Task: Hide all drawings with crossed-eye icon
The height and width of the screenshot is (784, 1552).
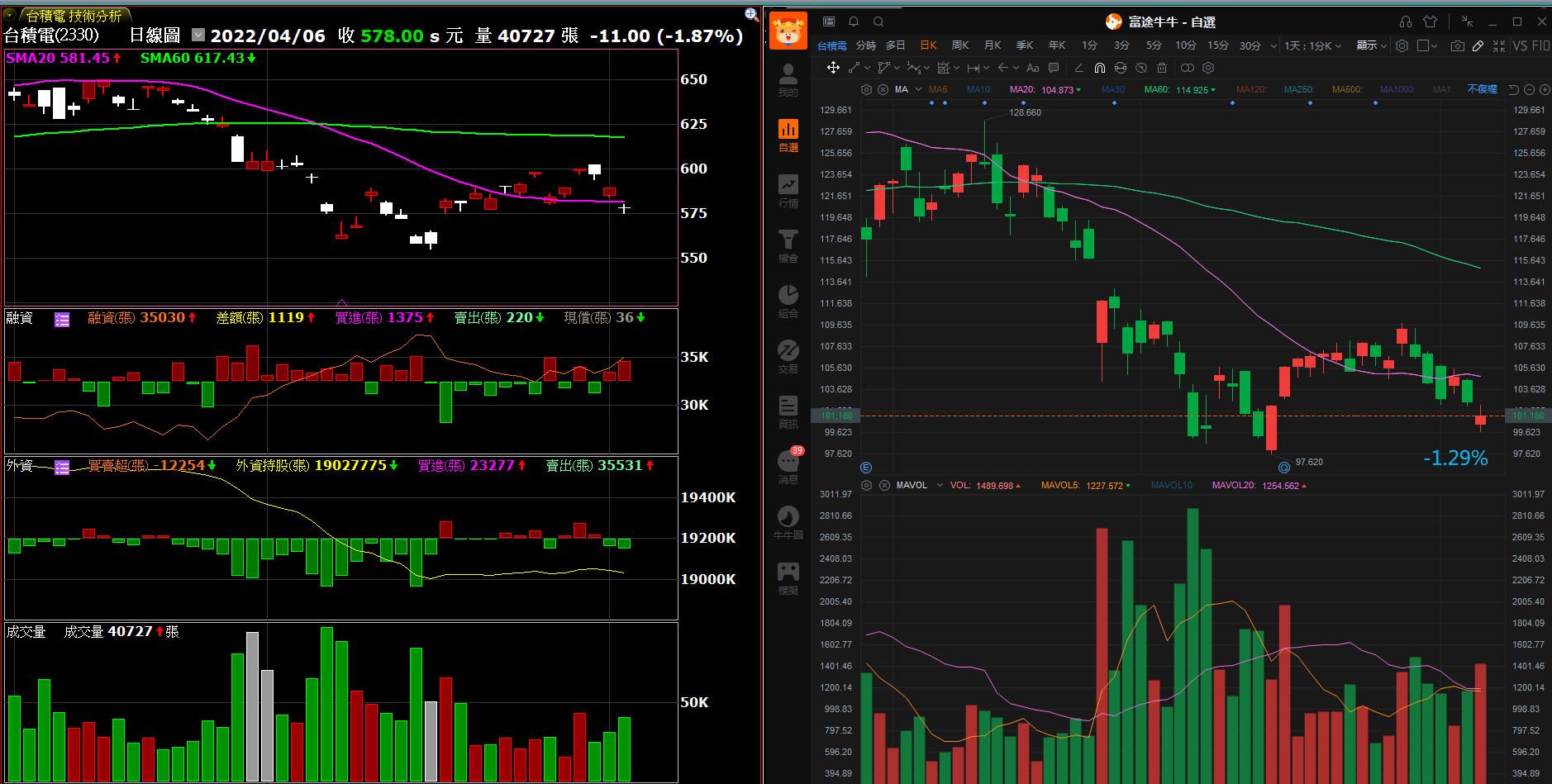Action: point(1141,68)
